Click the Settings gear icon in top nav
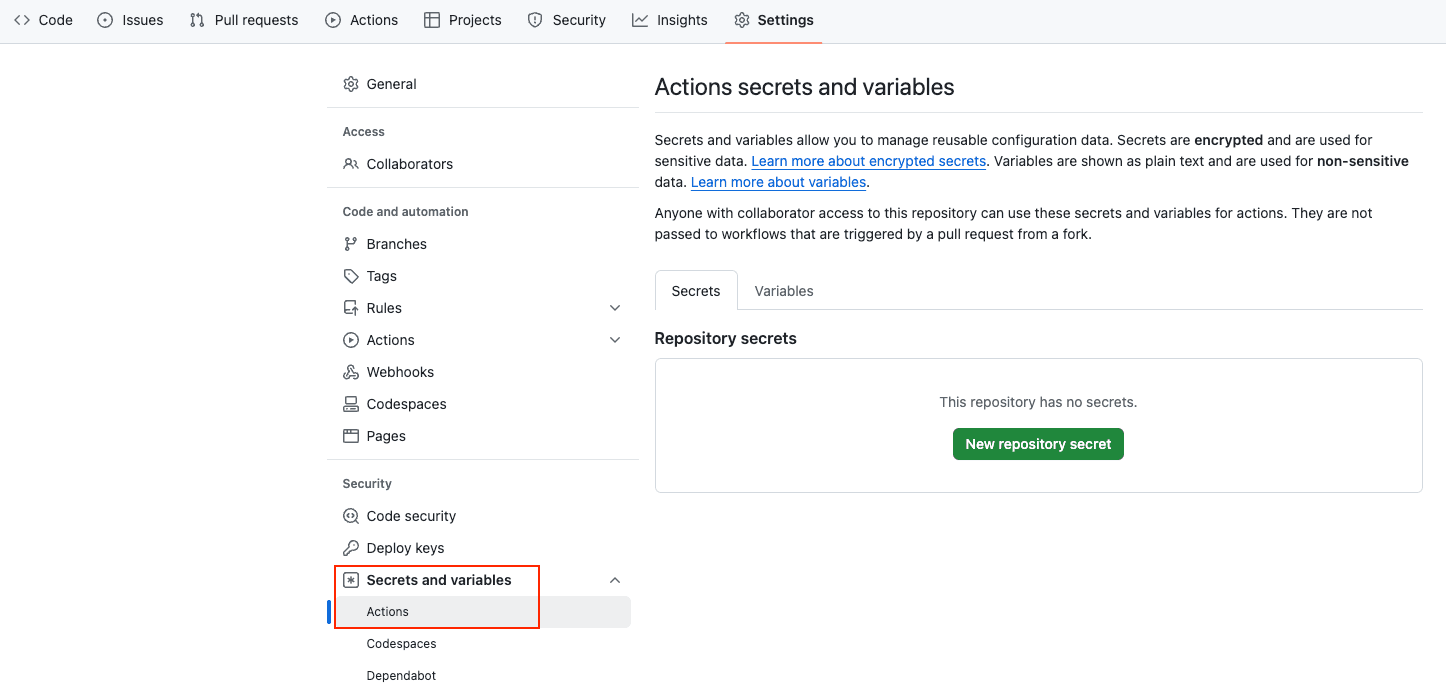 (x=741, y=20)
